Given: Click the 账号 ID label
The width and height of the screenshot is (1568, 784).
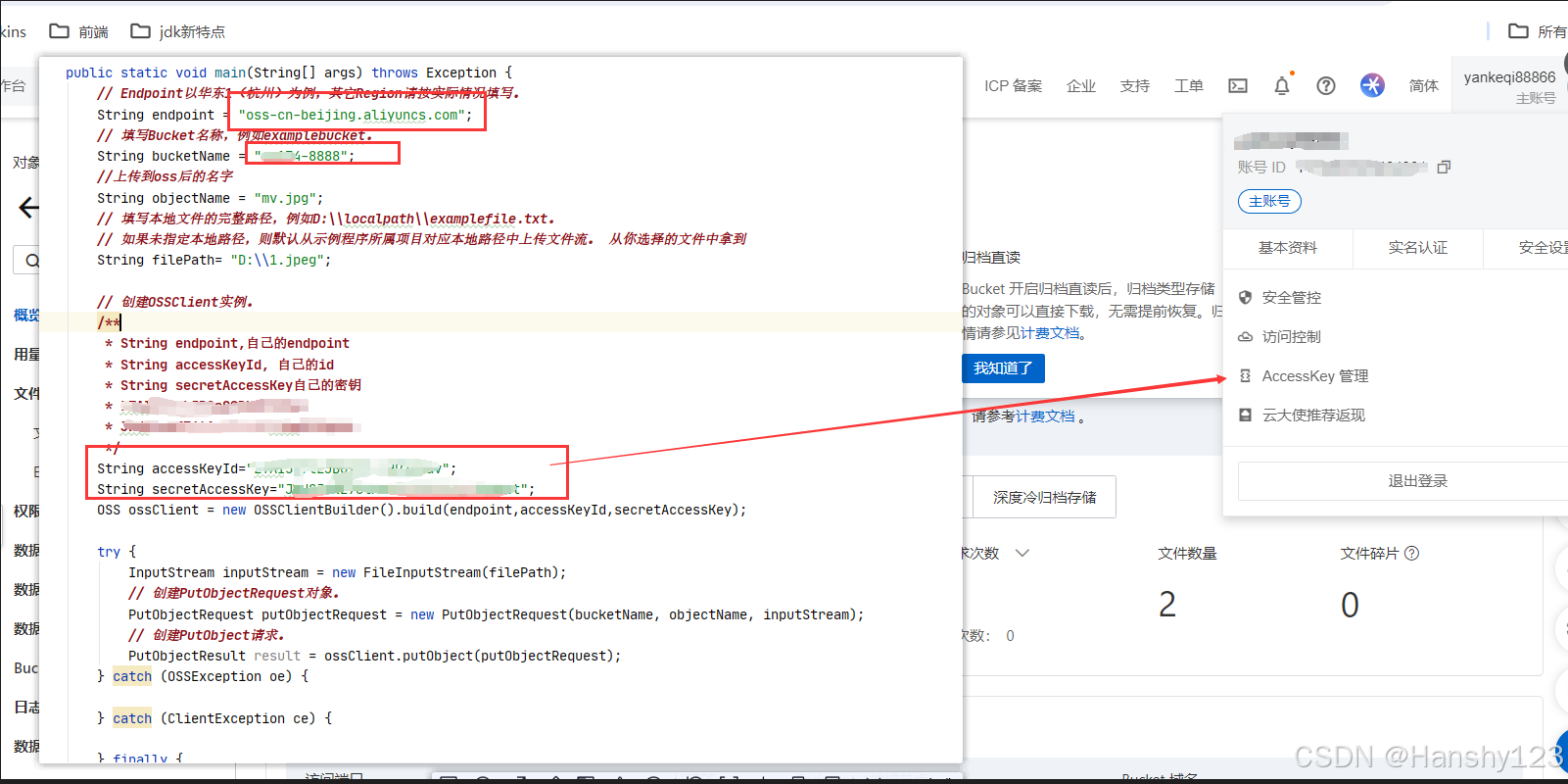Looking at the screenshot, I should pos(1261,168).
